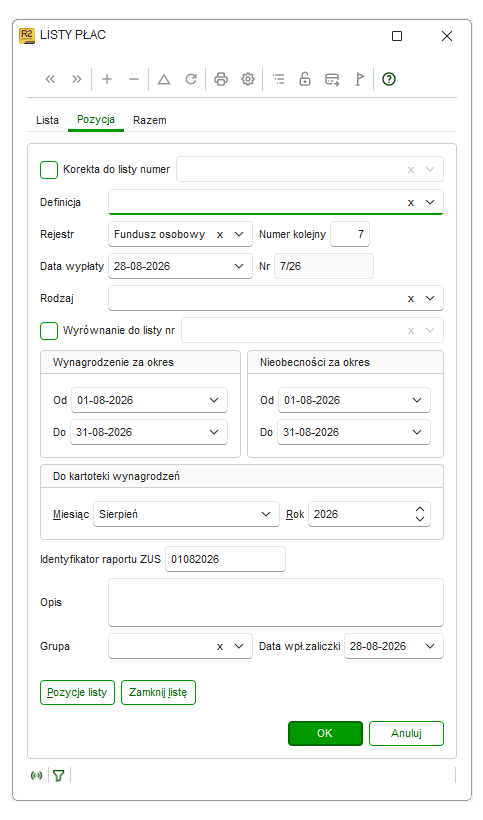The width and height of the screenshot is (483, 820).
Task: Open print options printer icon
Action: coord(221,79)
